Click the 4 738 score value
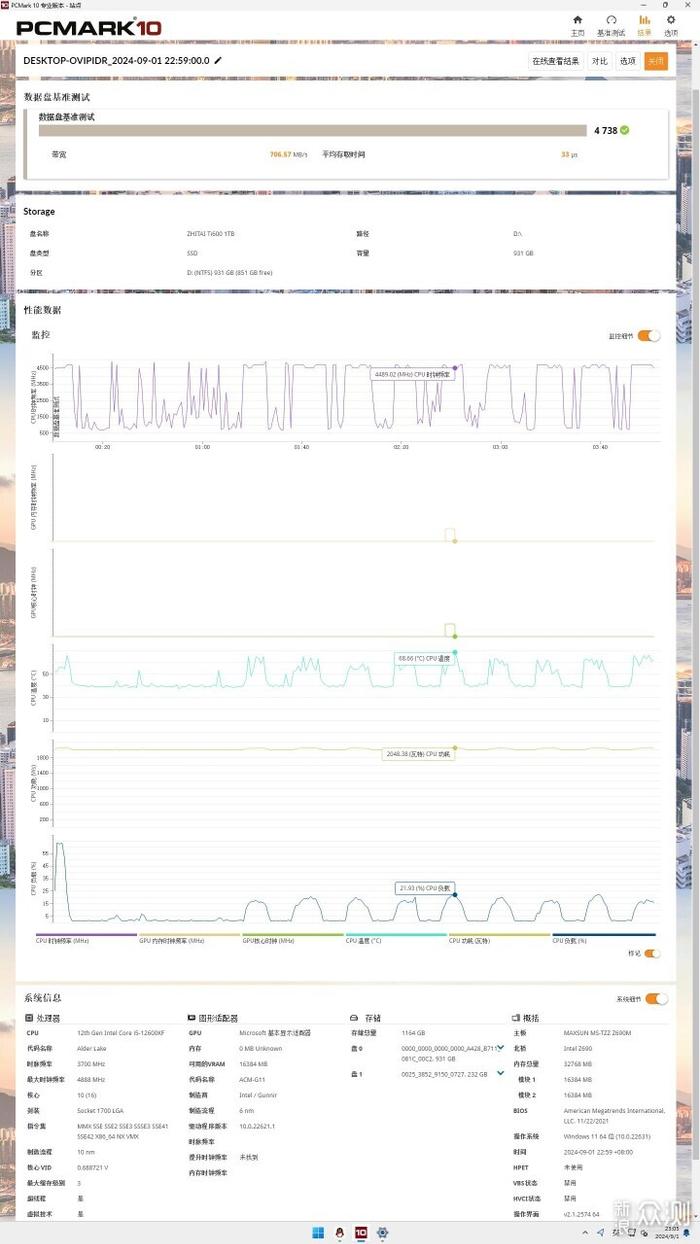 click(x=605, y=130)
